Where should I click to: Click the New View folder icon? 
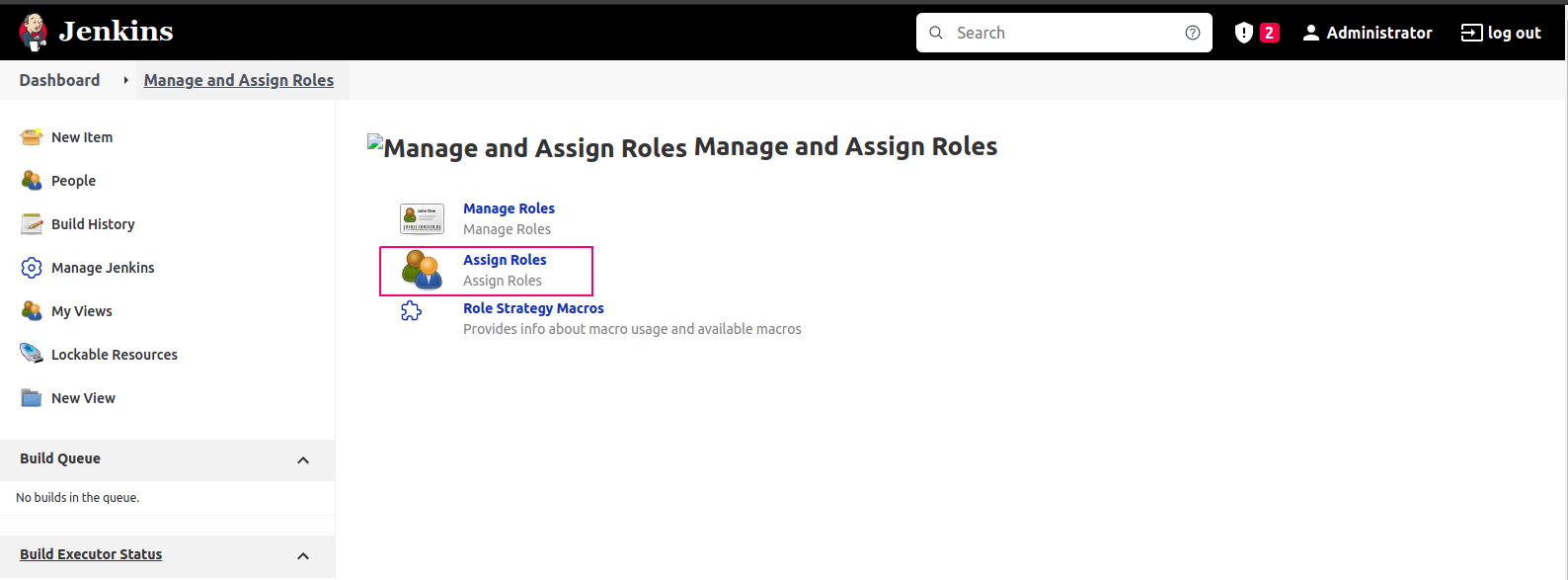pos(32,398)
